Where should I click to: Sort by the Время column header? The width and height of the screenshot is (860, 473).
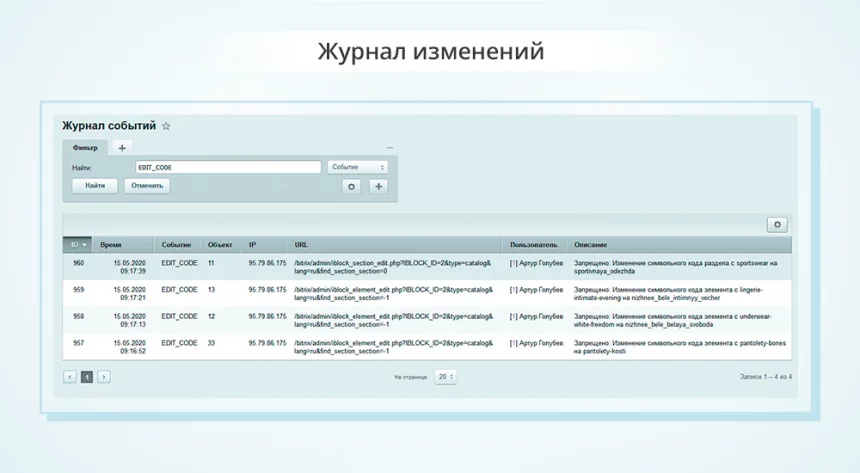tap(111, 245)
